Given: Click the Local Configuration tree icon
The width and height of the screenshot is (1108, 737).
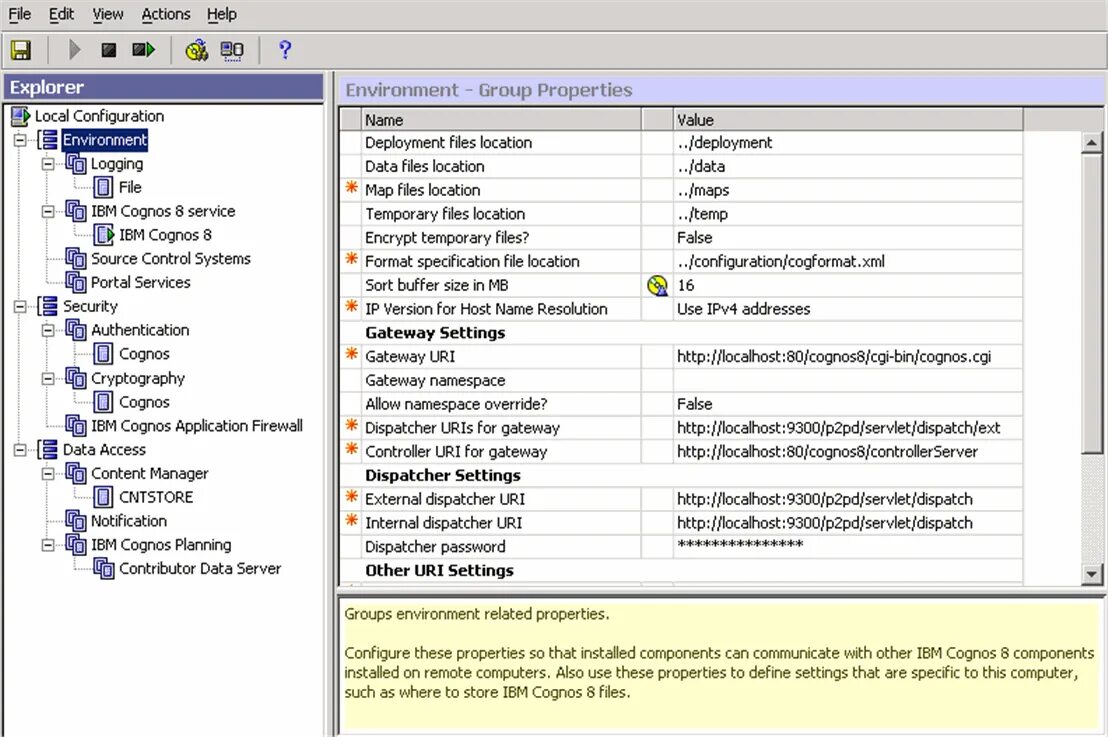Looking at the screenshot, I should point(20,116).
